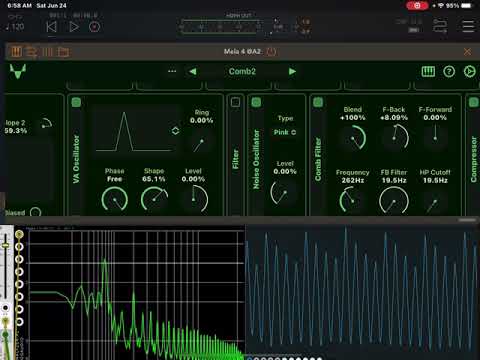Adjust the VA Oscillator Level knob
The height and width of the screenshot is (360, 480).
tap(194, 199)
